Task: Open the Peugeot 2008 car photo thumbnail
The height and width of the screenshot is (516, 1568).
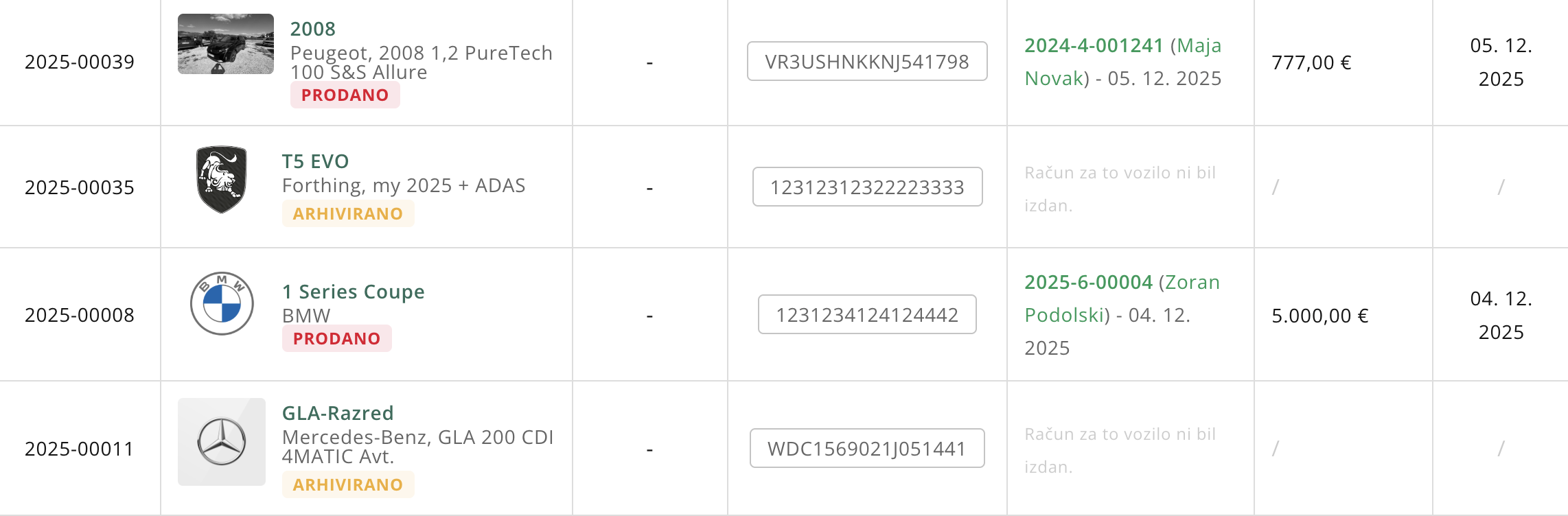Action: [x=225, y=44]
